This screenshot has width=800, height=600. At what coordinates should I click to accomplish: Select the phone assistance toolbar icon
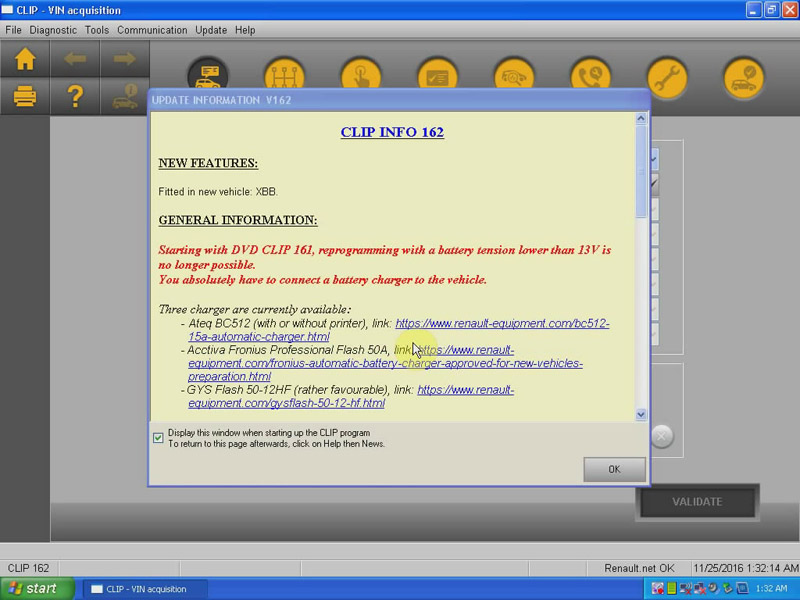[x=590, y=75]
